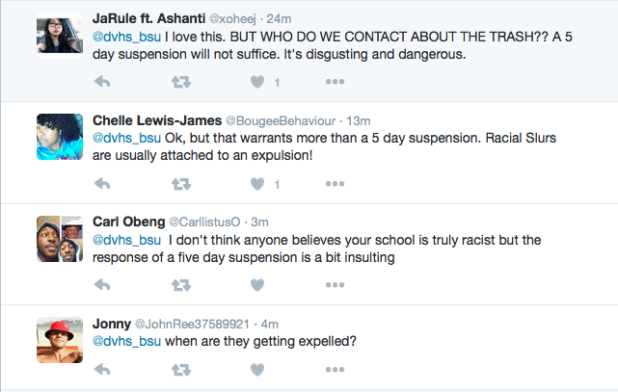
Task: Open more options on Chelle Lewis-James's tweet
Action: point(335,184)
